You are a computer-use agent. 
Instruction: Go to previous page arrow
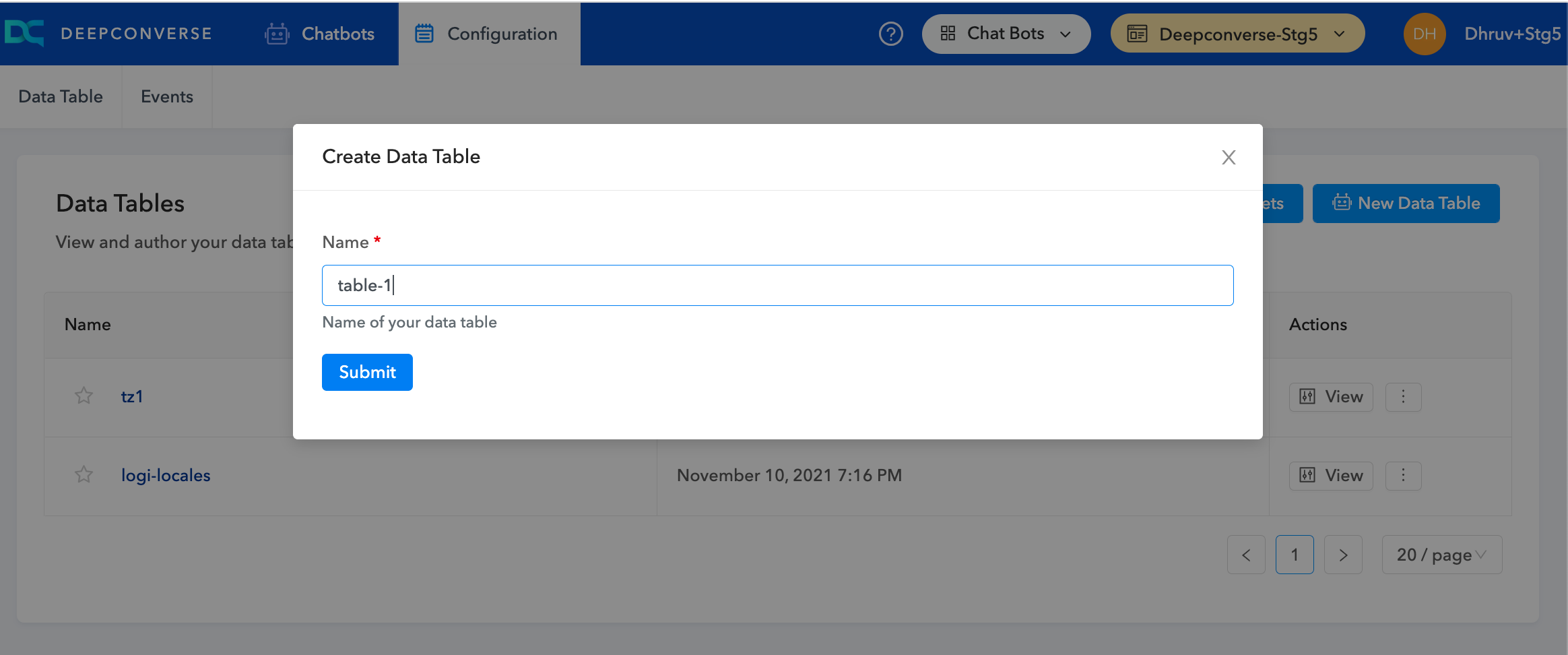(x=1246, y=555)
